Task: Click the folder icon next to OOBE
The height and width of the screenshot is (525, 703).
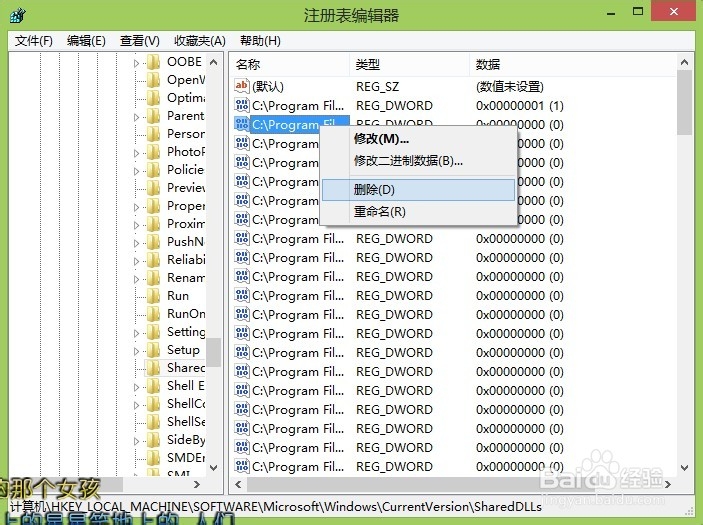Action: tap(153, 62)
